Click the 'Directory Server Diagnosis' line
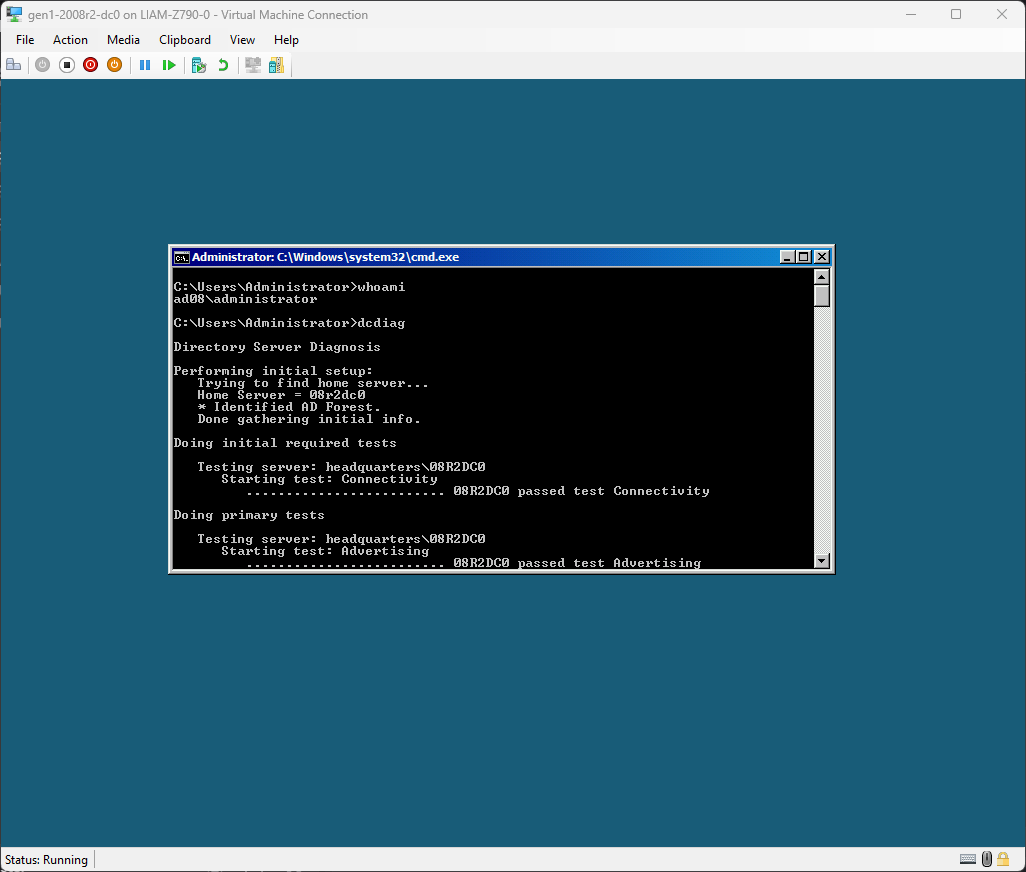The image size is (1026, 872). (277, 347)
